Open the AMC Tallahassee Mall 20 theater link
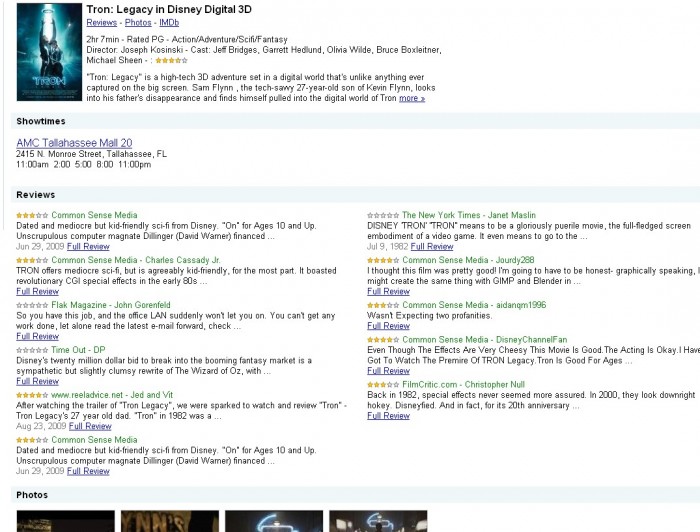Viewport: 700px width, 532px height. [x=74, y=143]
